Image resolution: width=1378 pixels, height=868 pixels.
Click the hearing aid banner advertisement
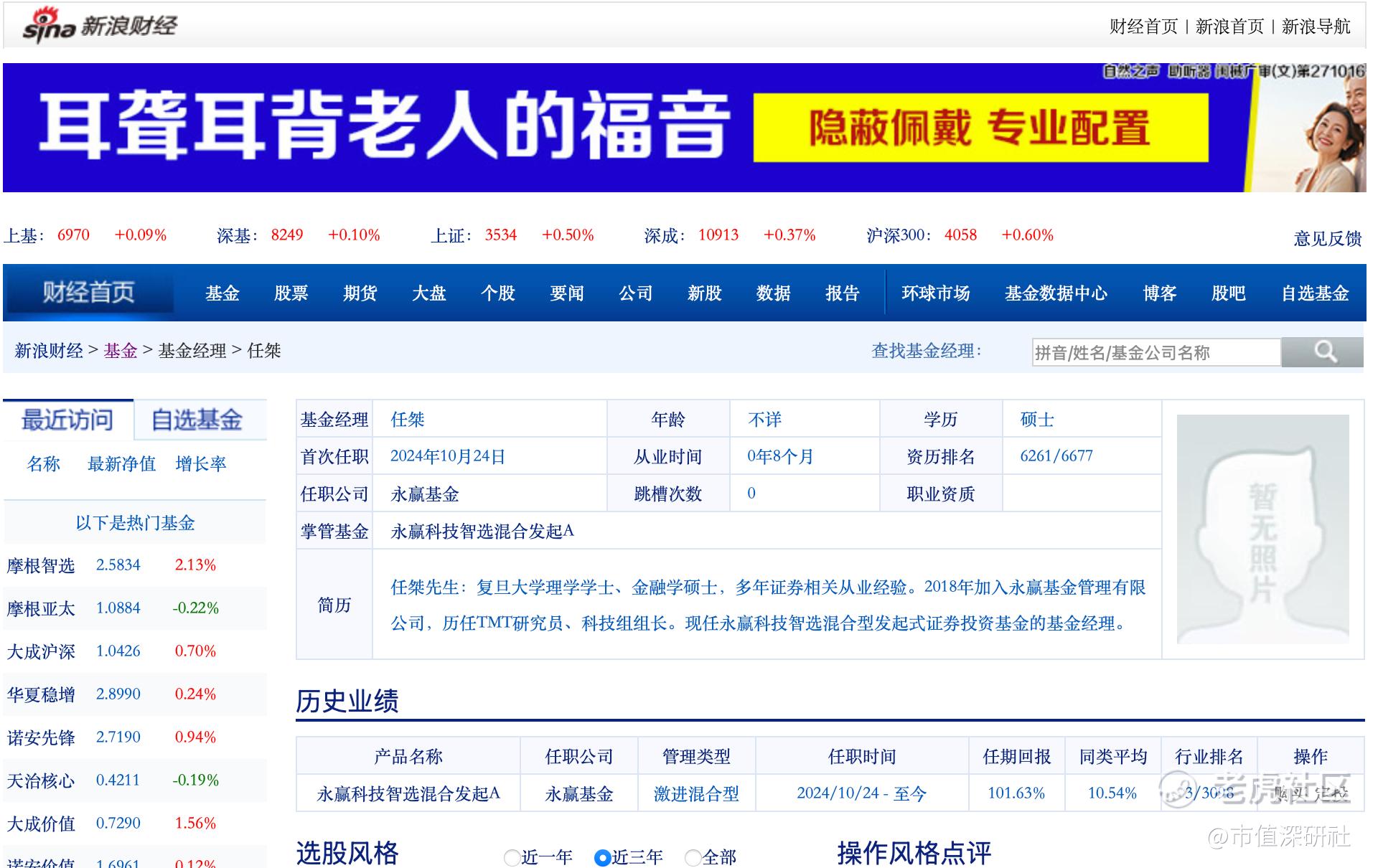coord(684,128)
